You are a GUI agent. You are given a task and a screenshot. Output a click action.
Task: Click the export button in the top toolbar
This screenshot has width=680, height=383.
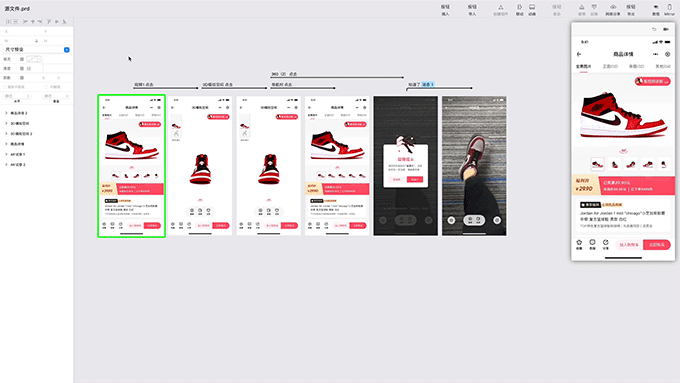pyautogui.click(x=631, y=10)
